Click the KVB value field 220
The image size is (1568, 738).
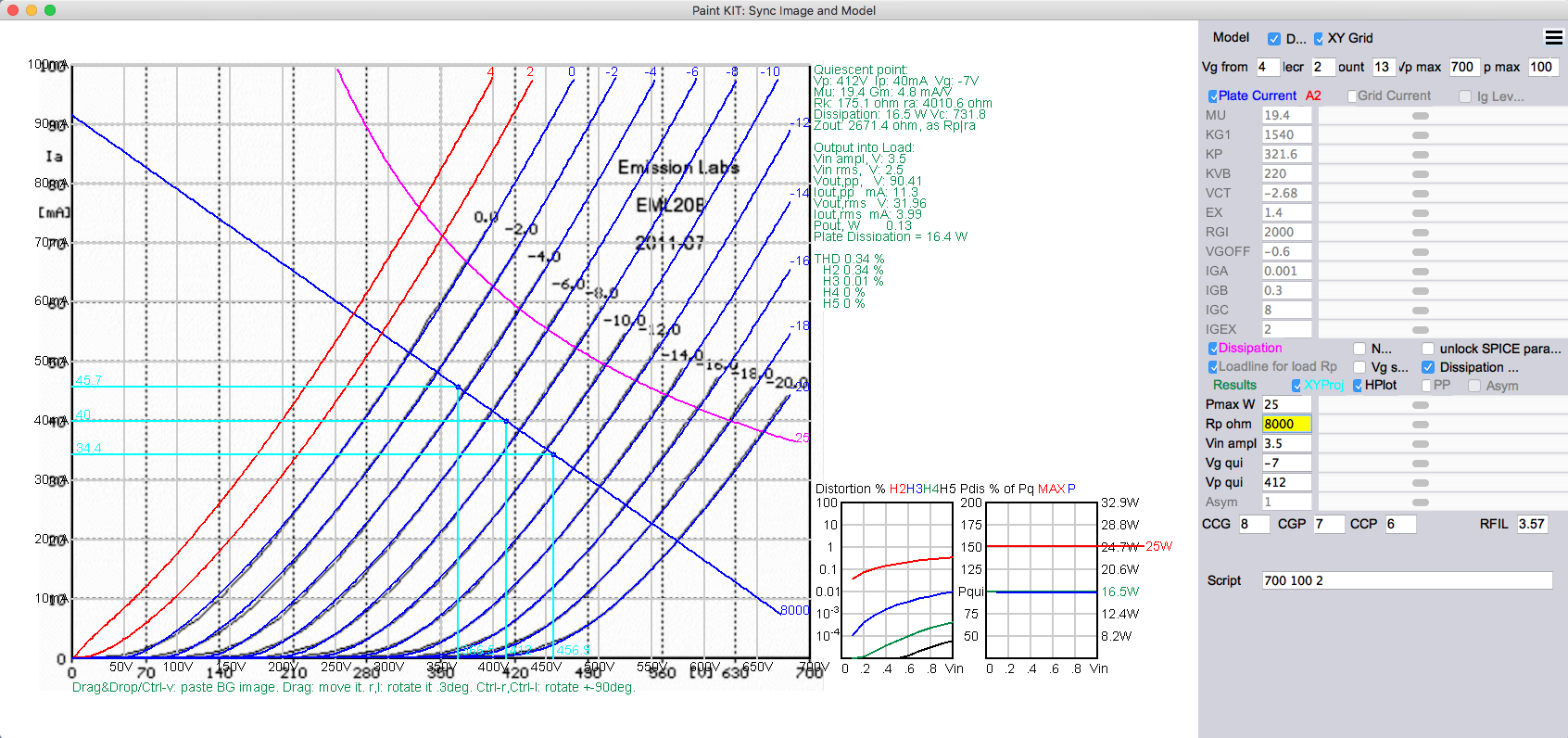[x=1286, y=174]
